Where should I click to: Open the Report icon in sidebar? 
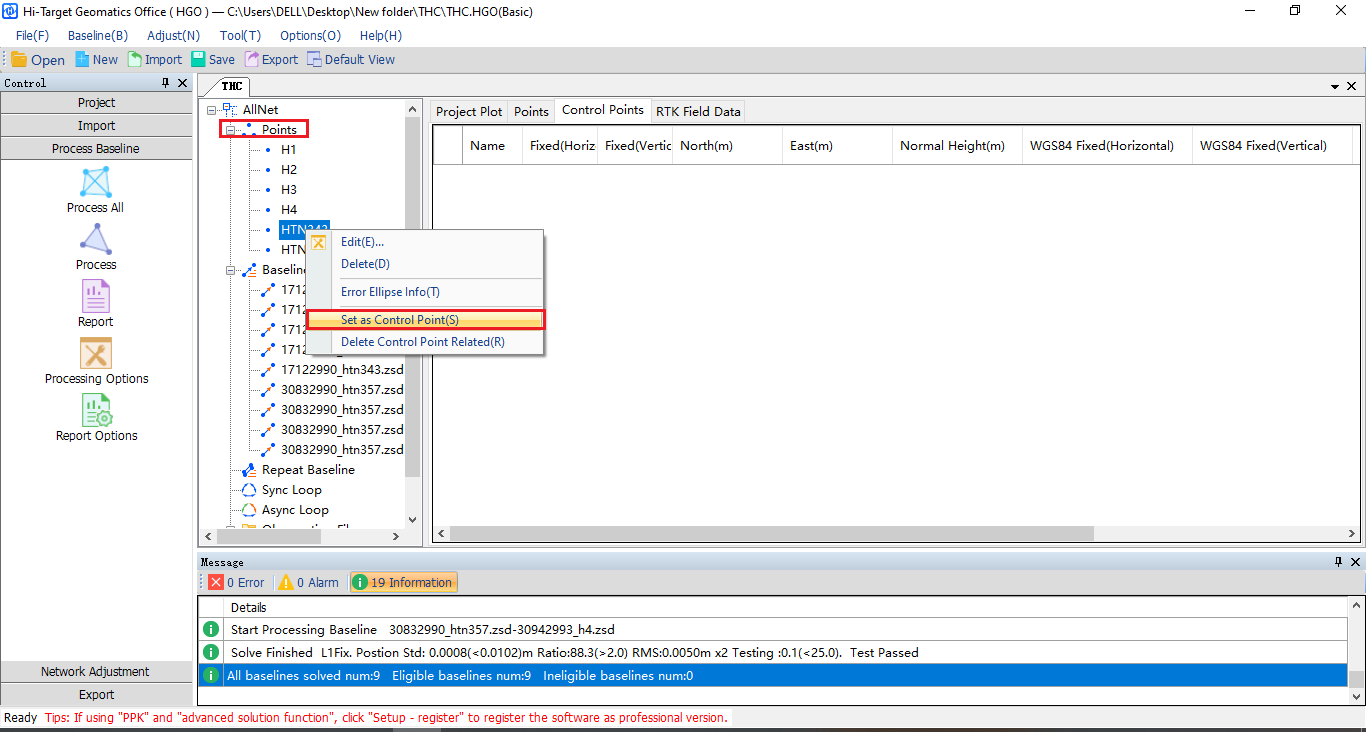point(96,297)
